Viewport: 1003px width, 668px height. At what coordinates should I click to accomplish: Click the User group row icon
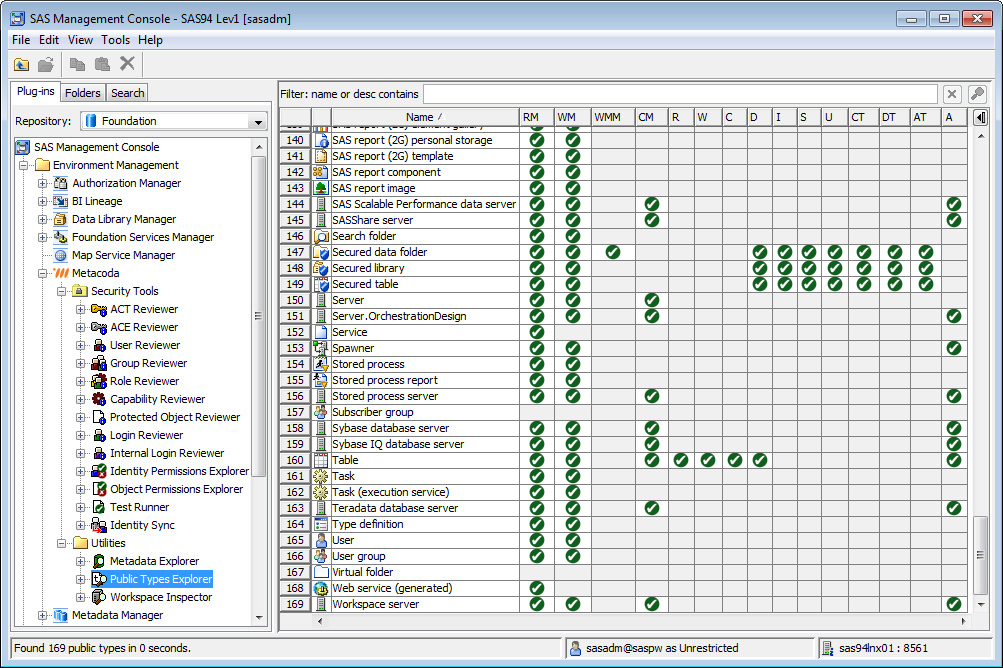coord(320,556)
